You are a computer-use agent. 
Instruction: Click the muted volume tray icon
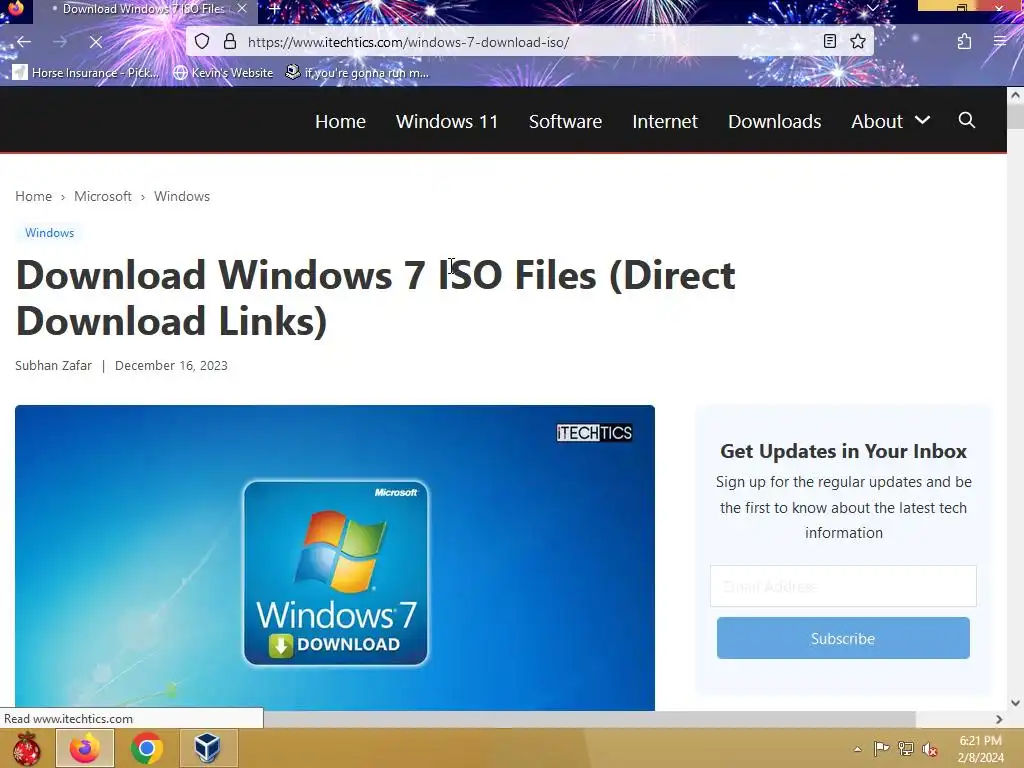click(x=930, y=749)
